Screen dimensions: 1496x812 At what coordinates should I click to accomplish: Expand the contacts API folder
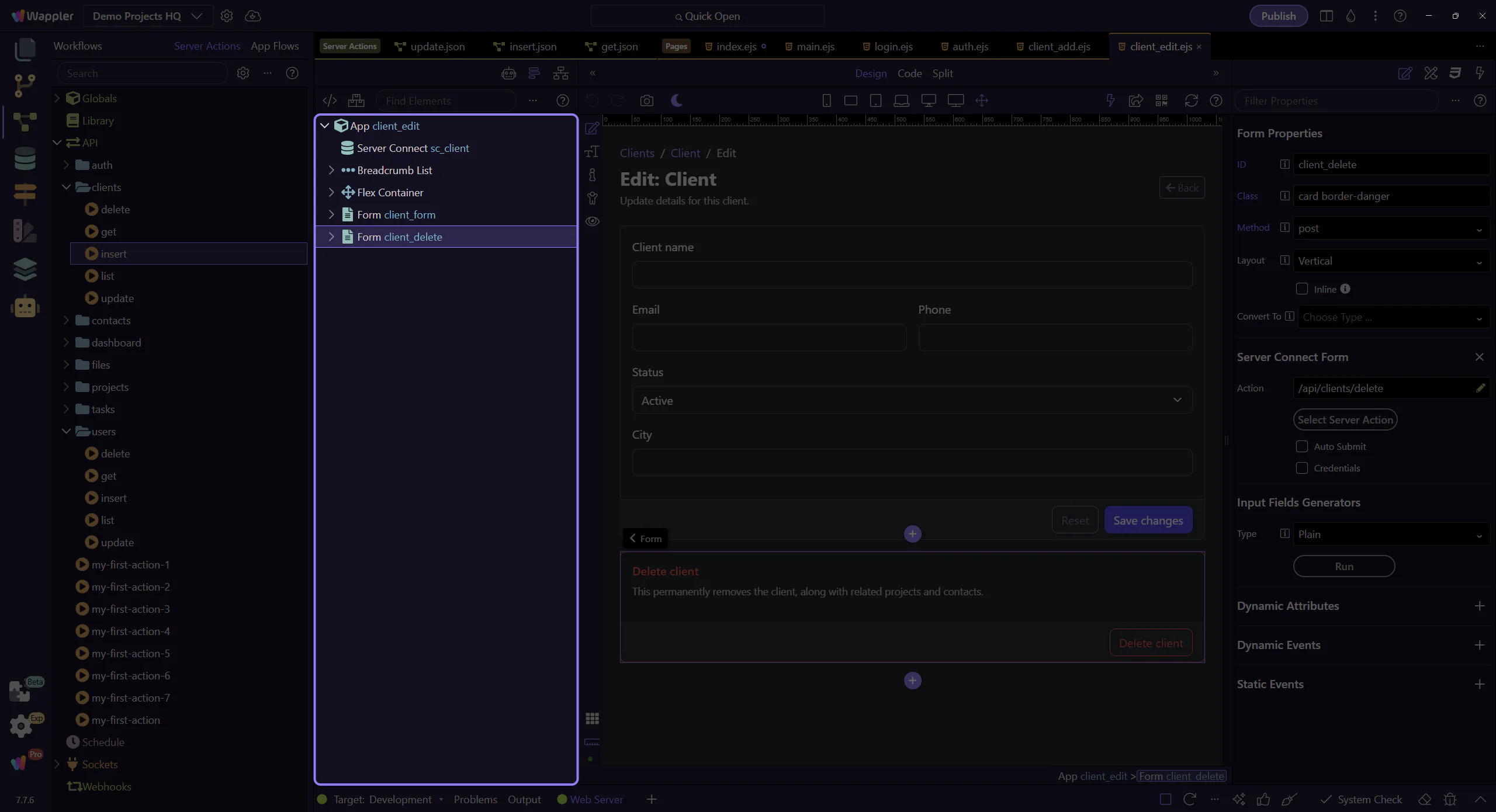[66, 320]
